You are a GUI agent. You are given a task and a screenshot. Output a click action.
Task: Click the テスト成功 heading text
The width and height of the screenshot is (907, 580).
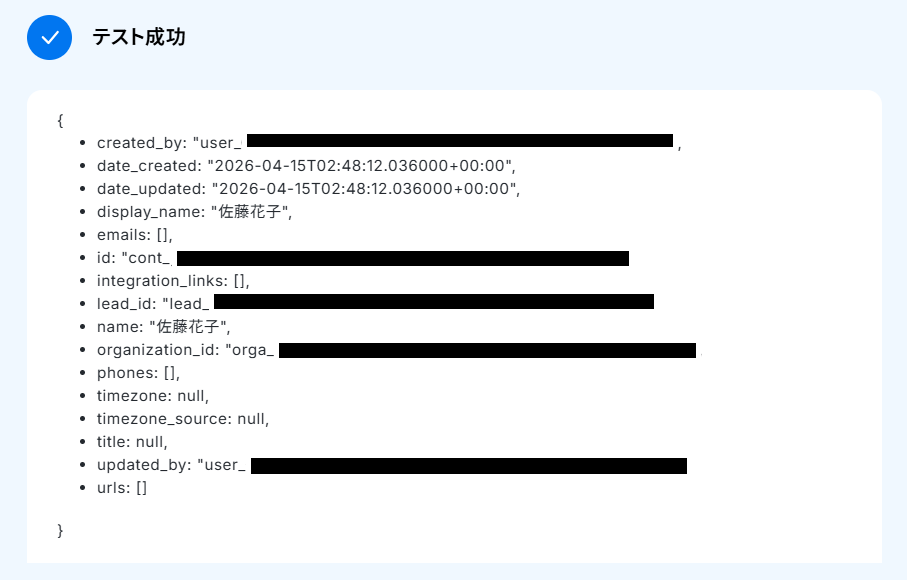[139, 37]
